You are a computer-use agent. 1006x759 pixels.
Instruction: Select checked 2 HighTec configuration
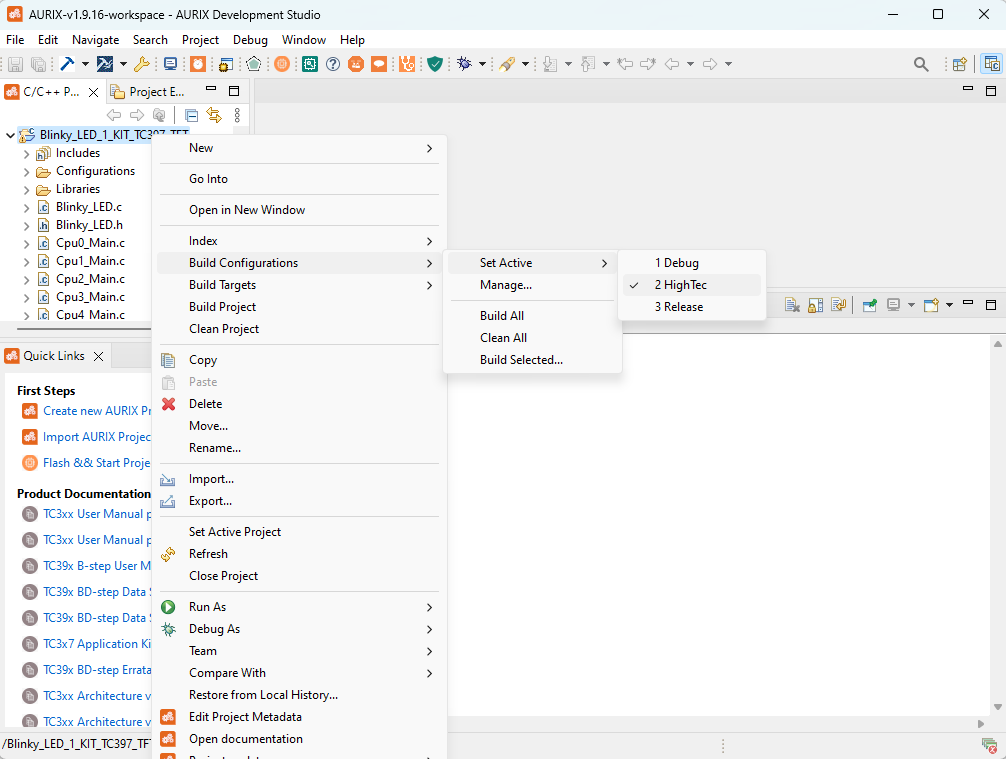click(680, 285)
